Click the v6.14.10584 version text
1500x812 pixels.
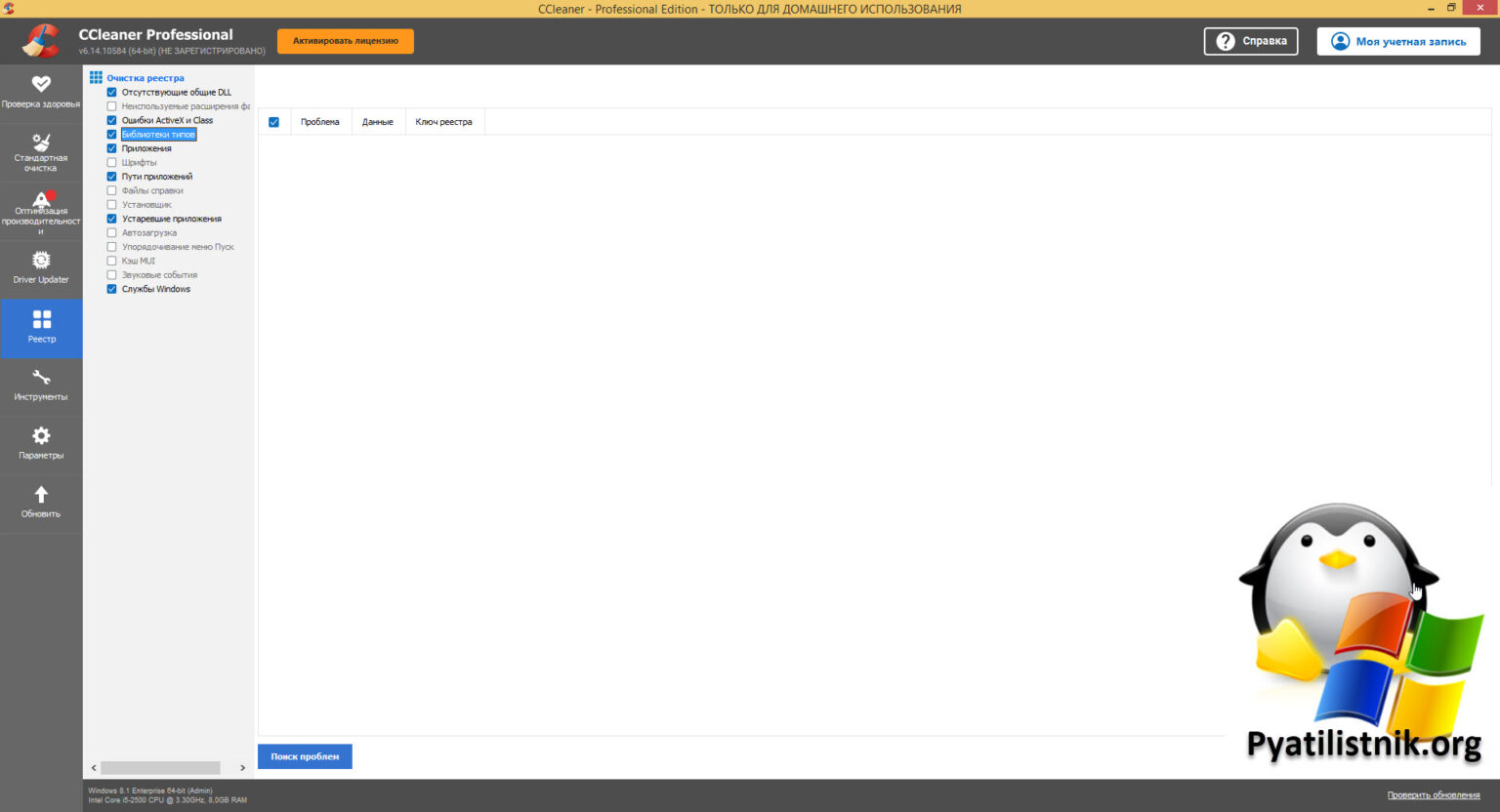172,51
